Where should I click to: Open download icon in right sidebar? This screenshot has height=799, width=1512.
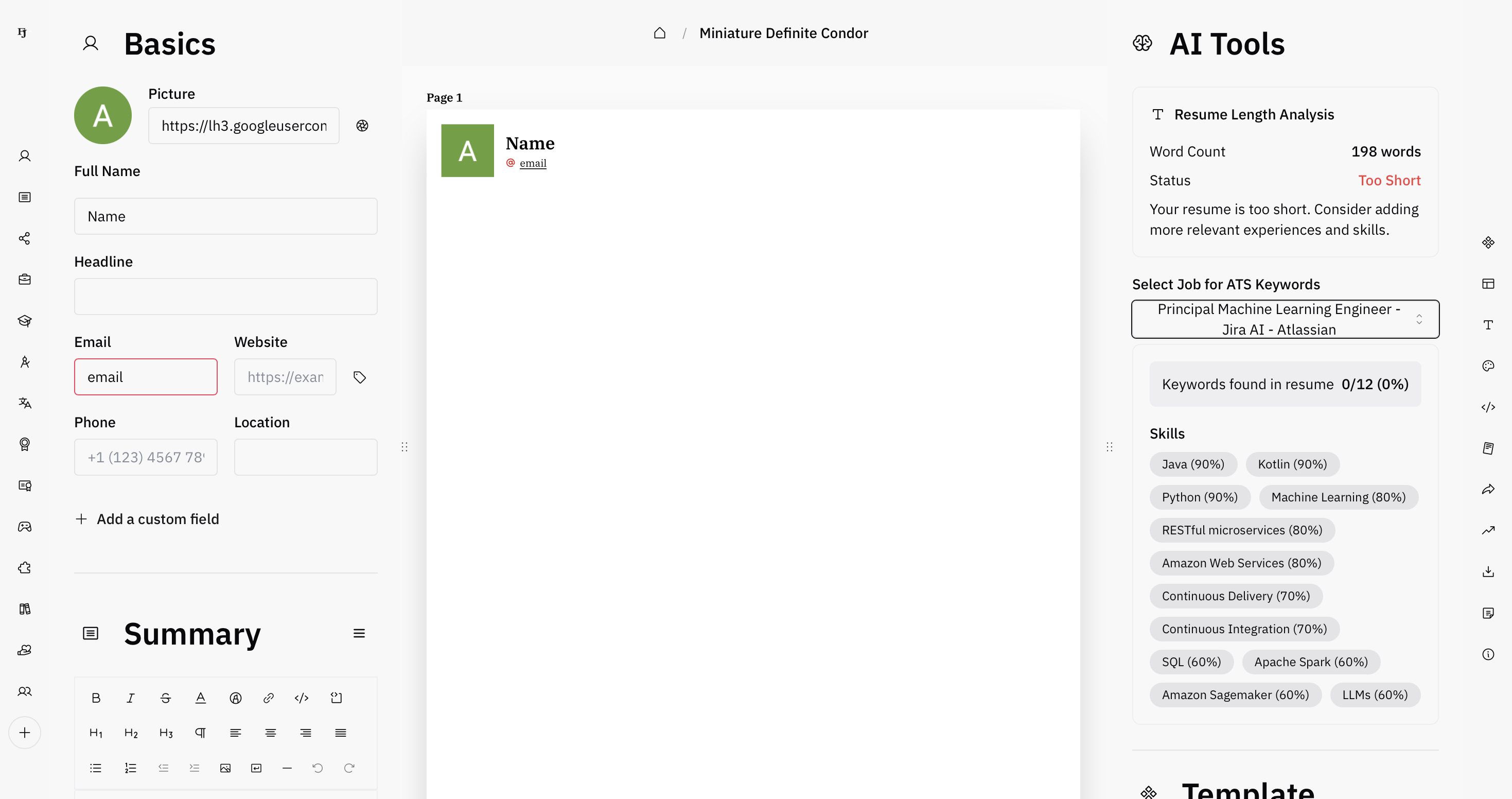click(x=1487, y=571)
